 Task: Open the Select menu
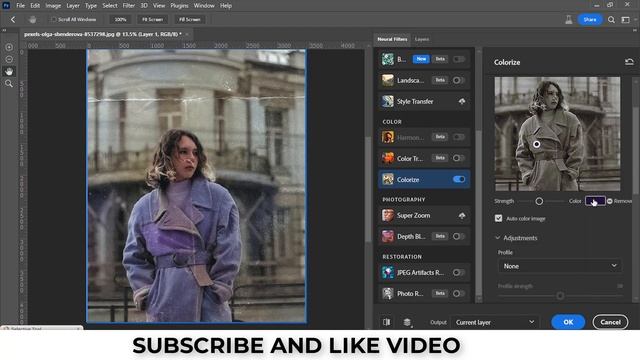coord(109,6)
